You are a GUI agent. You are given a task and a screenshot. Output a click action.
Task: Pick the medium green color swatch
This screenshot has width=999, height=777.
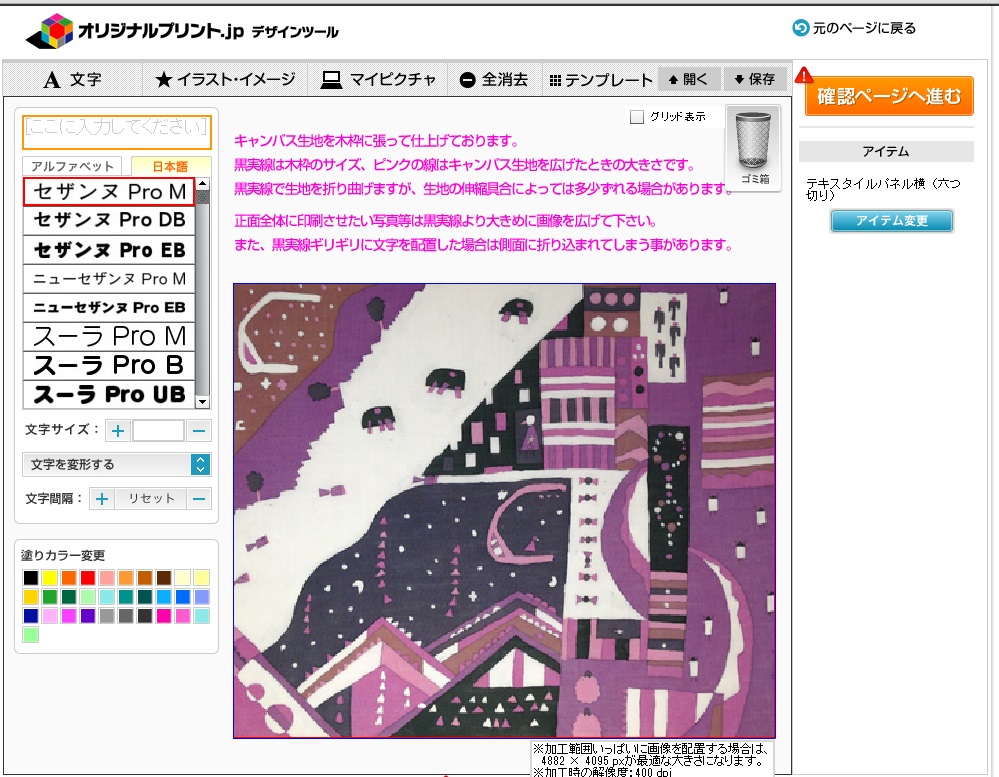(x=50, y=597)
